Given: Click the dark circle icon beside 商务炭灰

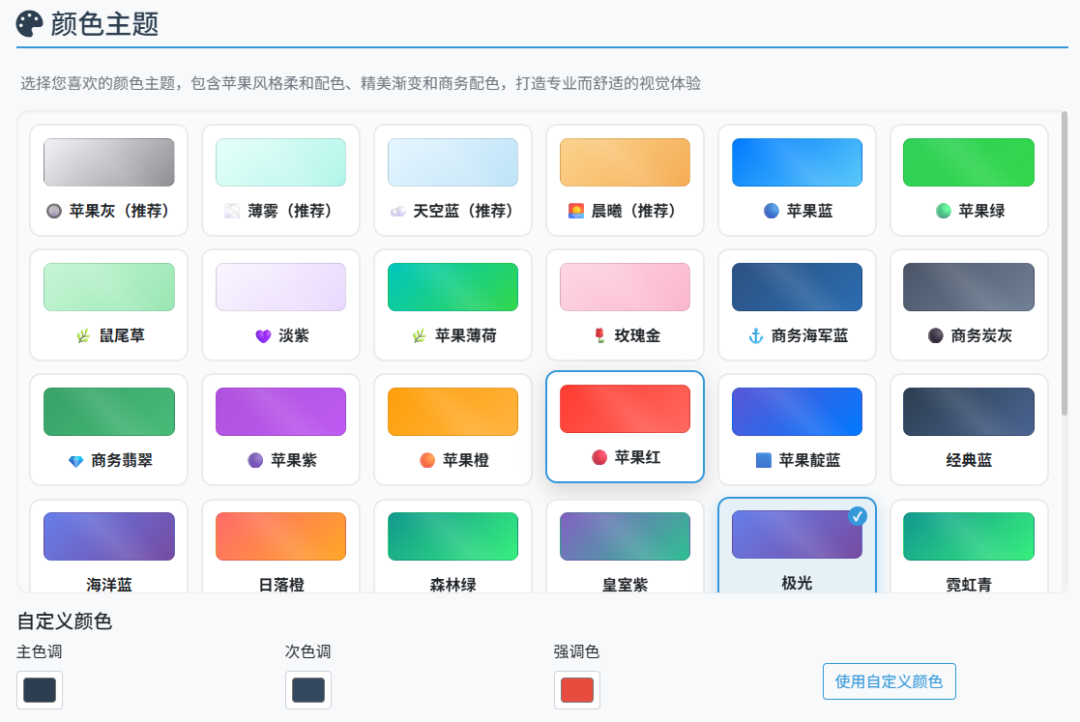Looking at the screenshot, I should pyautogui.click(x=935, y=336).
